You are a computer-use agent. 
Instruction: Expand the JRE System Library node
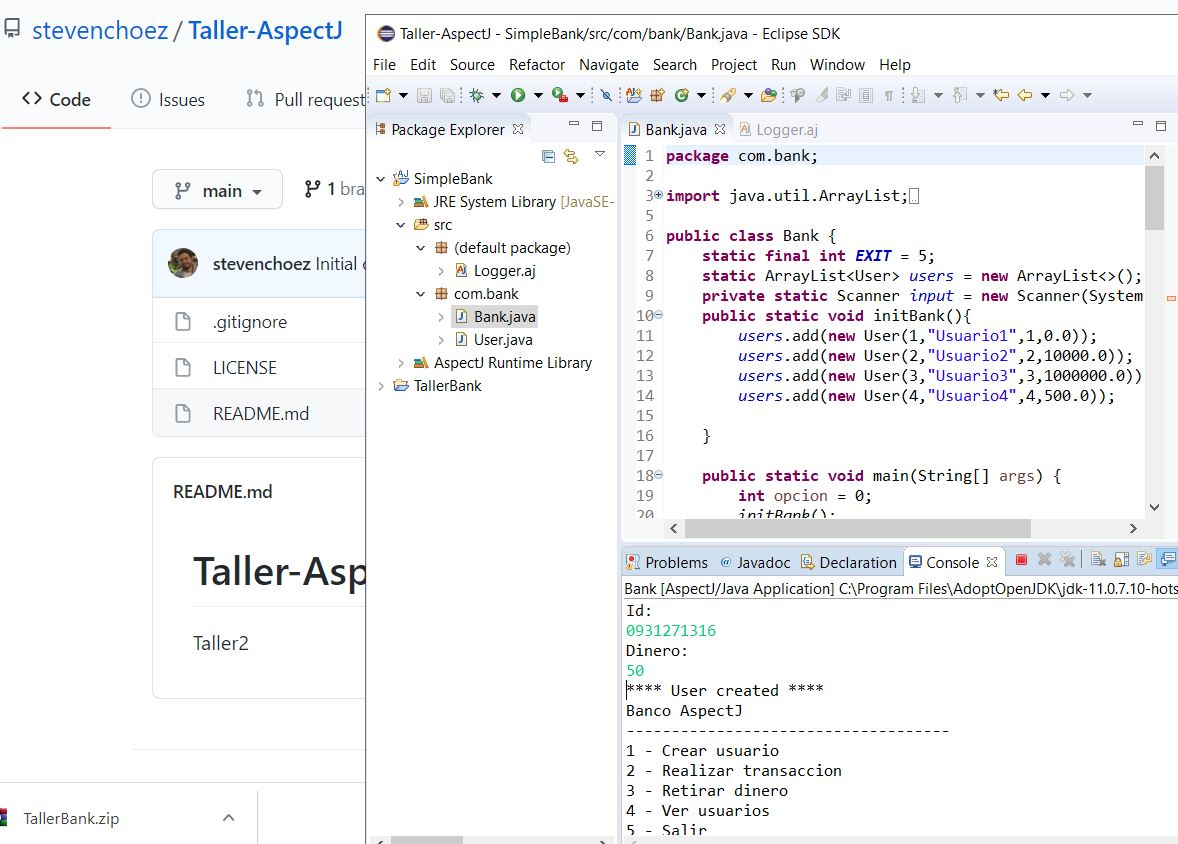[x=400, y=202]
